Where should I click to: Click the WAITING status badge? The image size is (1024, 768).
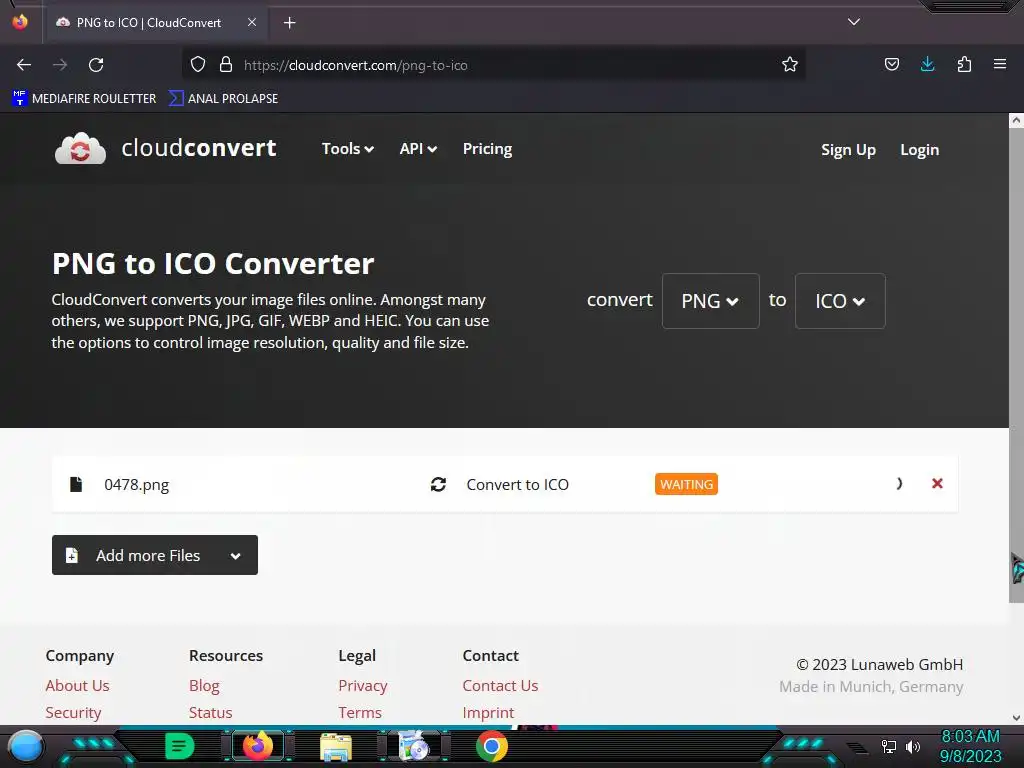point(686,484)
